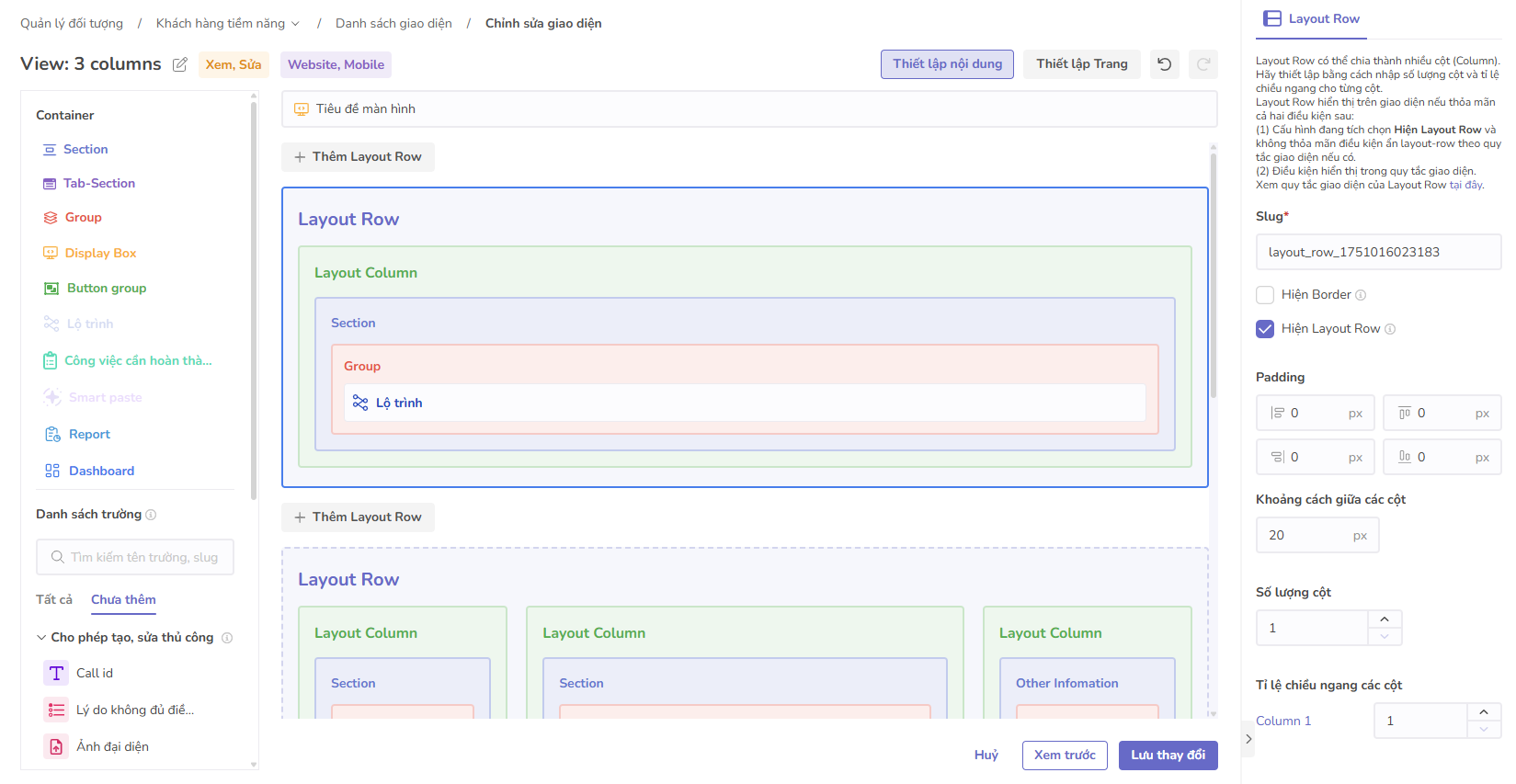Select the Tab-Section icon in Container list

(50, 184)
